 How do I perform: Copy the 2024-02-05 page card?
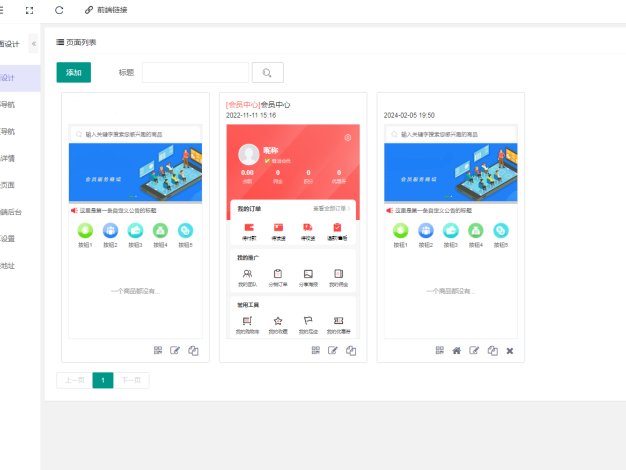coord(493,350)
